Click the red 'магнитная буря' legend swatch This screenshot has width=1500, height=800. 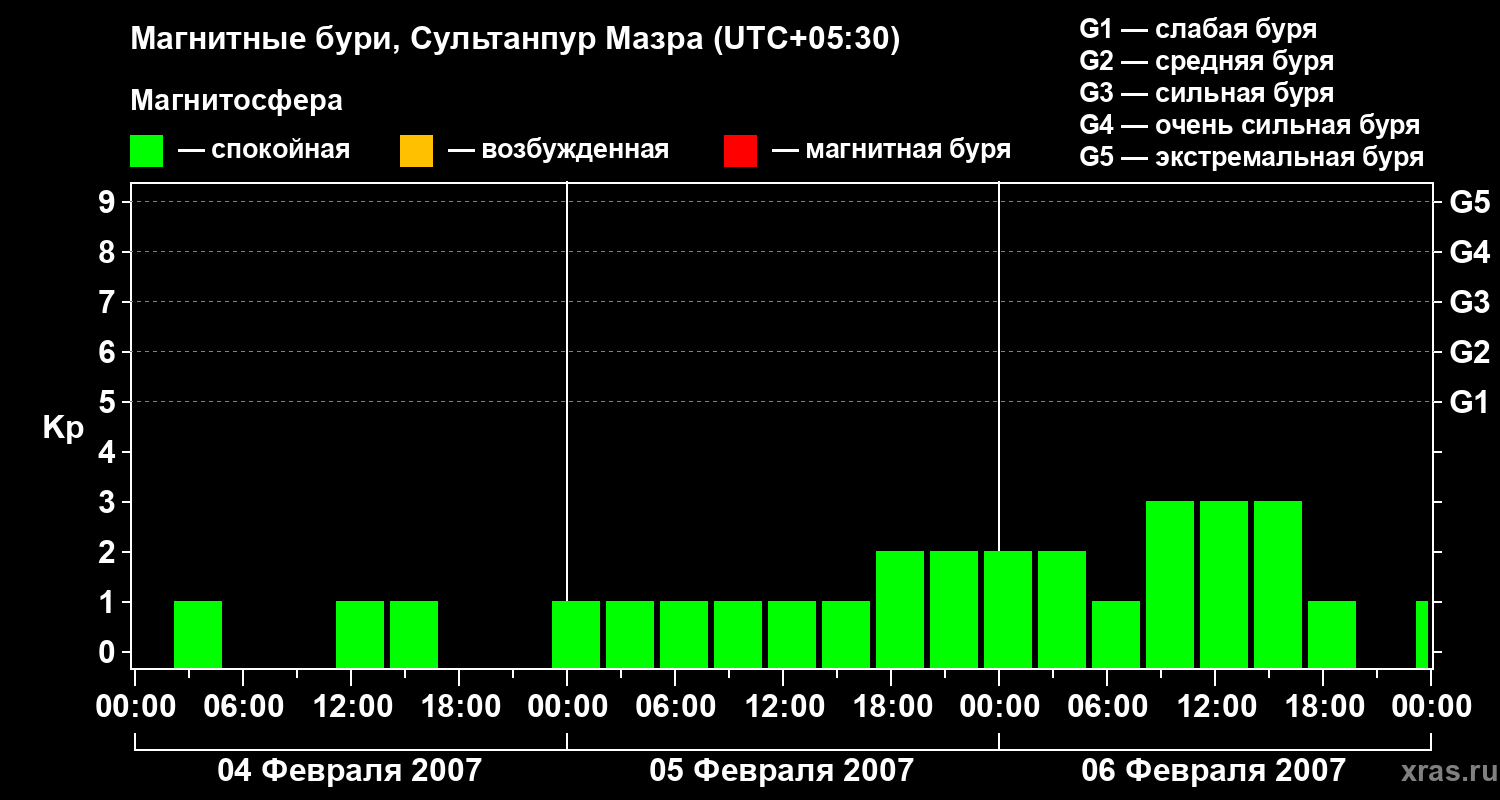740,151
